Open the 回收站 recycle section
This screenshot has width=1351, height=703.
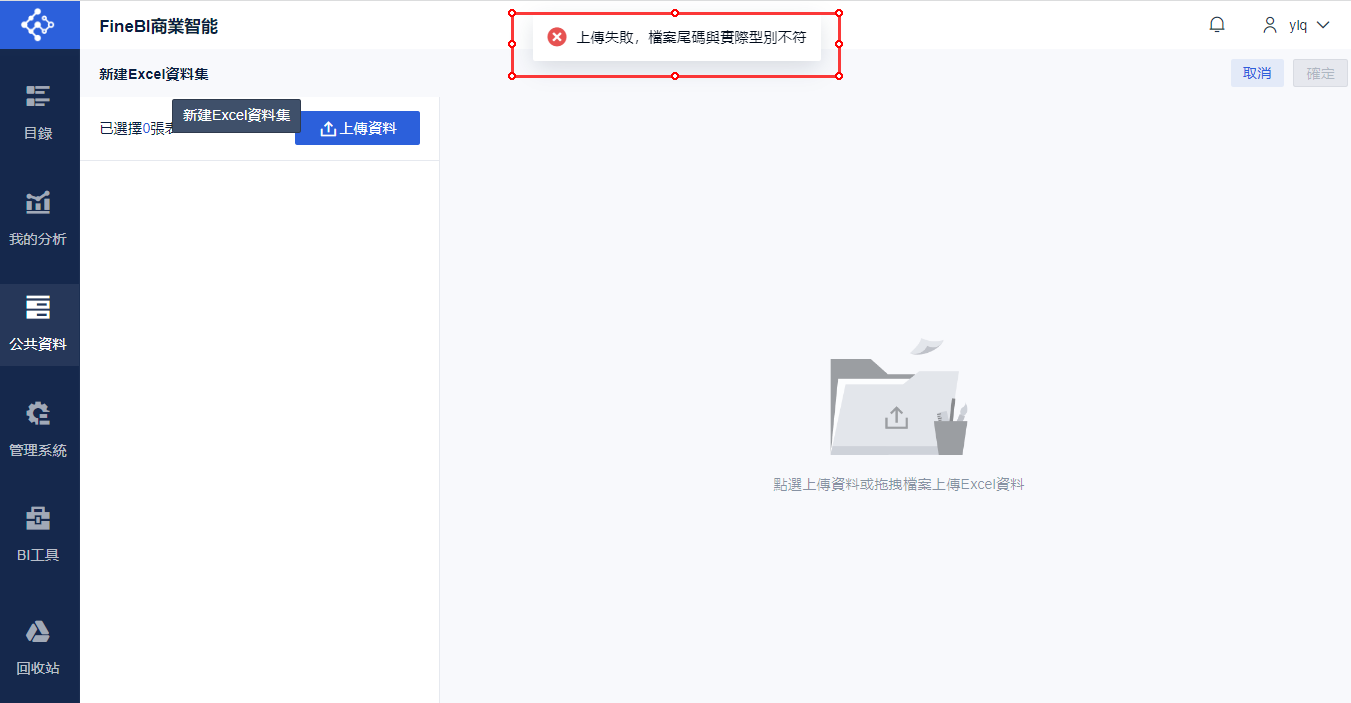point(39,648)
